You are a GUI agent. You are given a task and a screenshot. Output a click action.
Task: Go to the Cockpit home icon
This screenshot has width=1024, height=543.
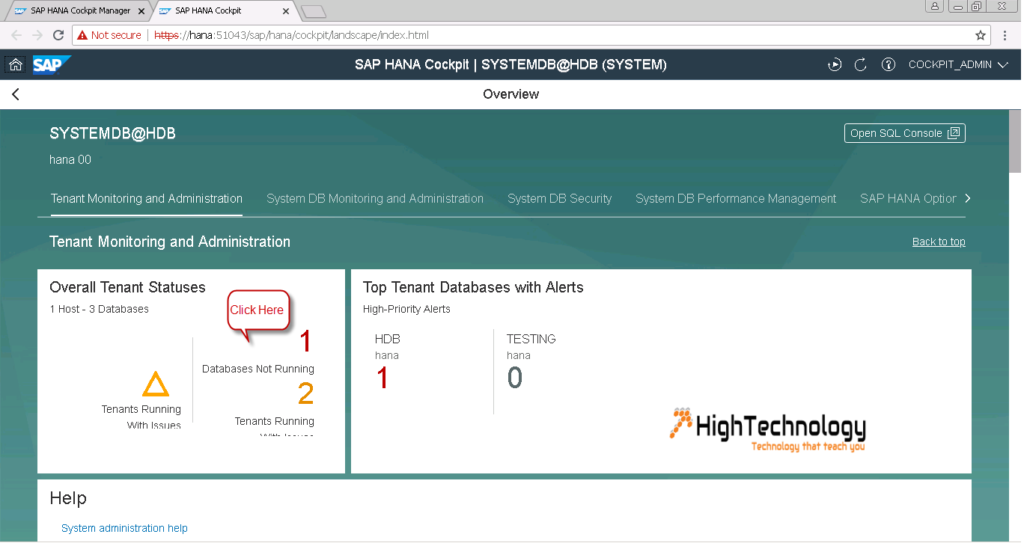(16, 64)
